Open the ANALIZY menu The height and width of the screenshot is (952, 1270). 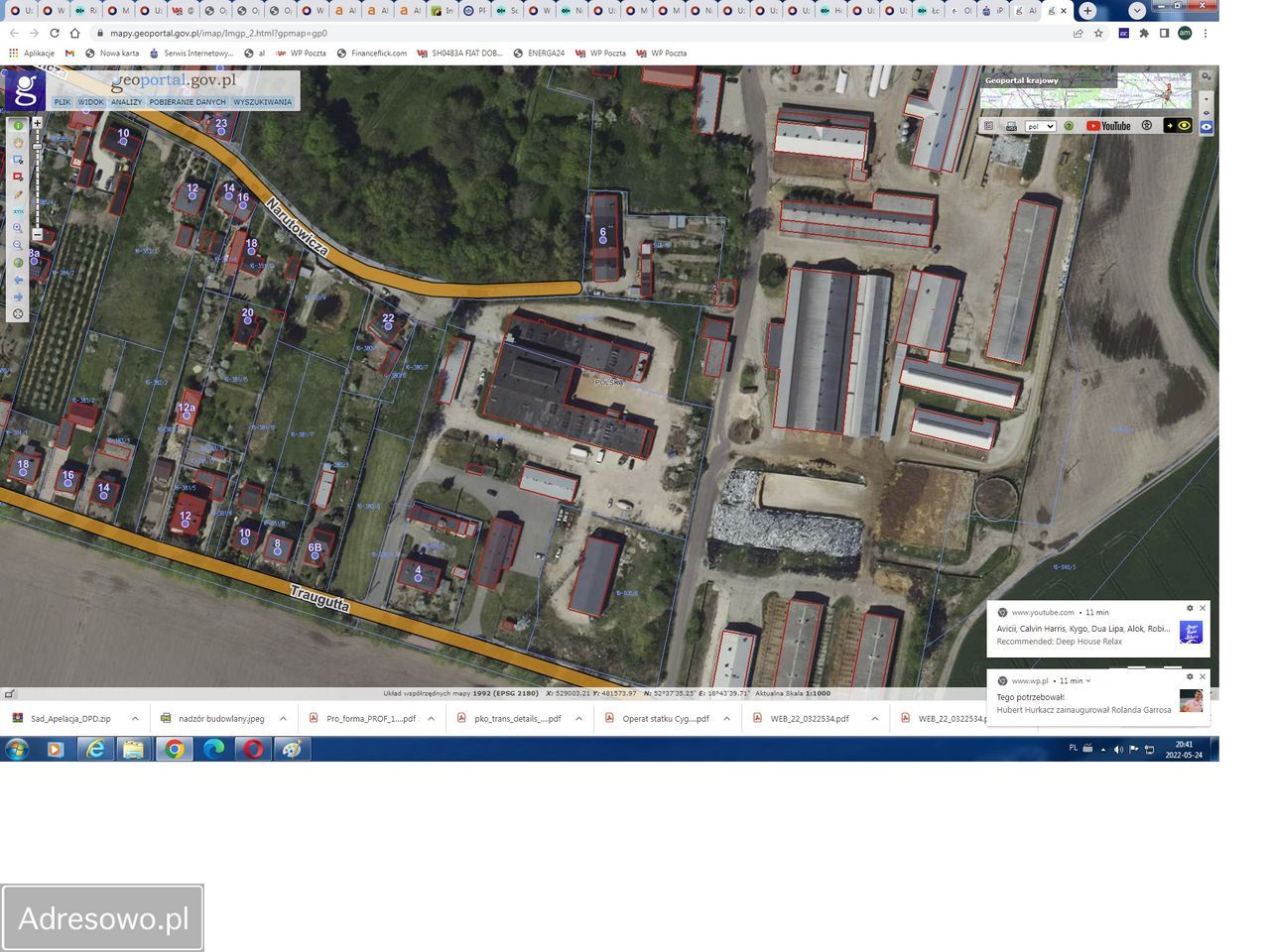pos(127,102)
